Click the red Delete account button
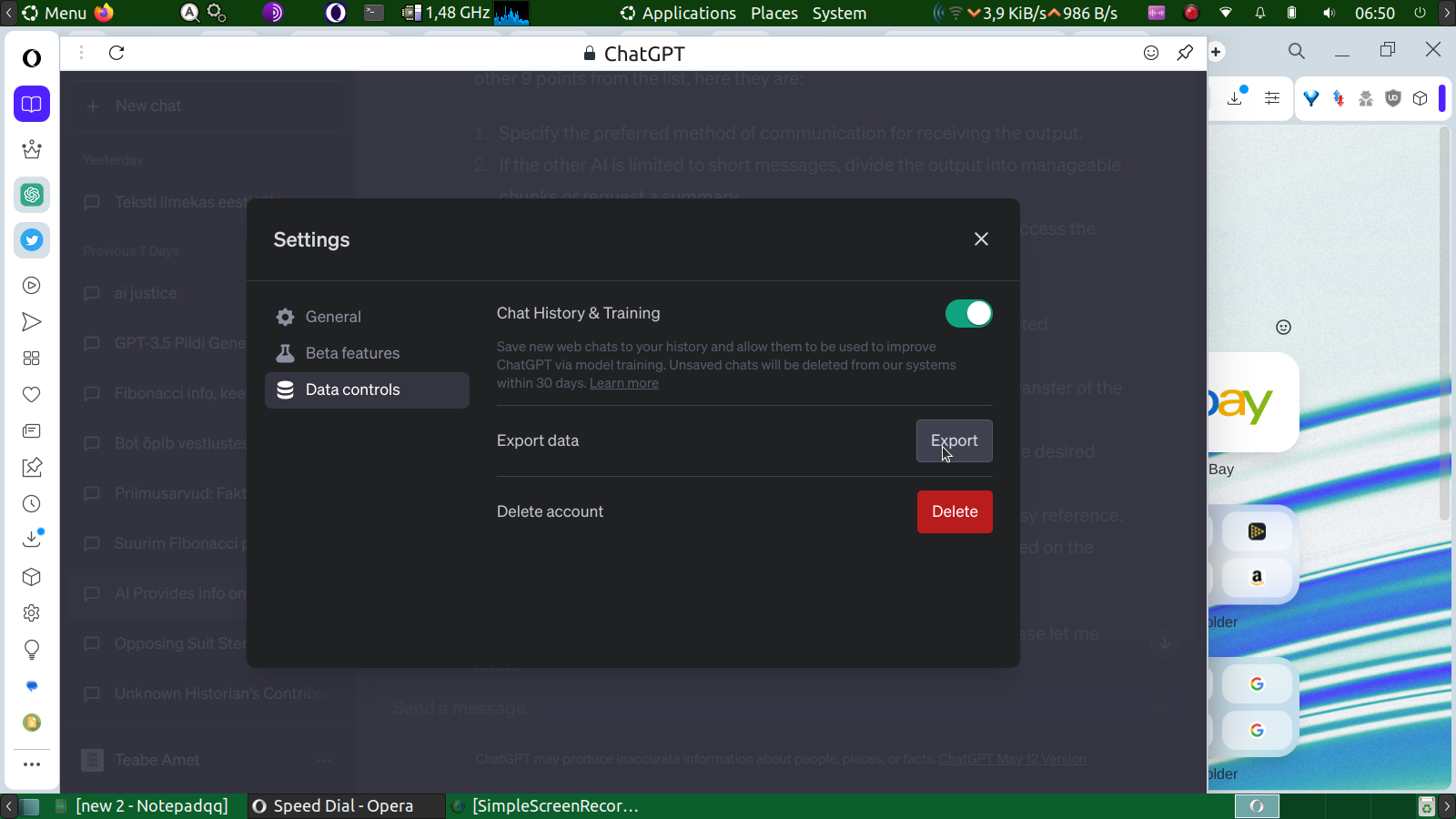Viewport: 1456px width, 819px height. pyautogui.click(x=955, y=511)
